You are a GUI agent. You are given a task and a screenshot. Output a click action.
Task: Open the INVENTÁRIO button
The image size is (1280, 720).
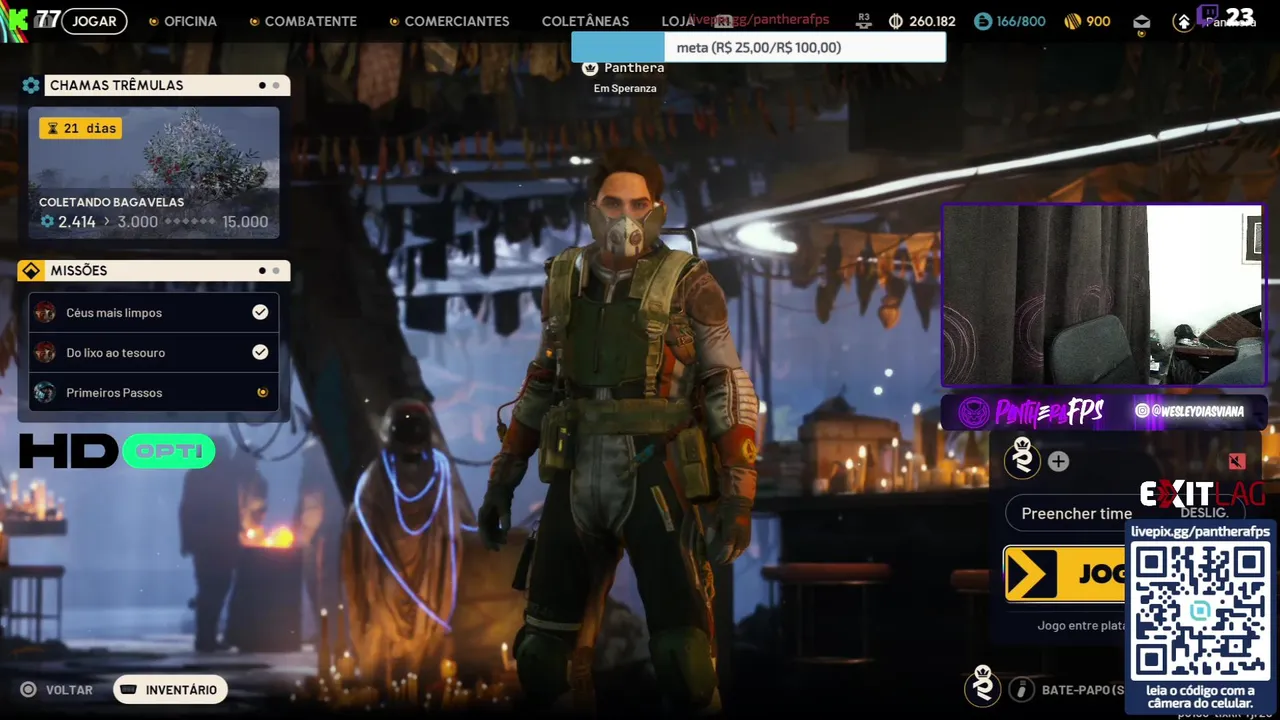point(170,690)
